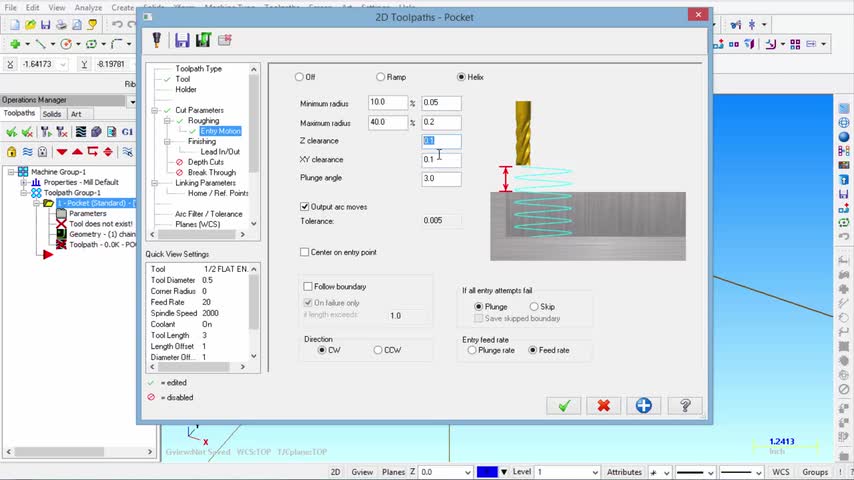Open the Edit menu
Viewport: 854px width, 480px height.
[x=33, y=8]
